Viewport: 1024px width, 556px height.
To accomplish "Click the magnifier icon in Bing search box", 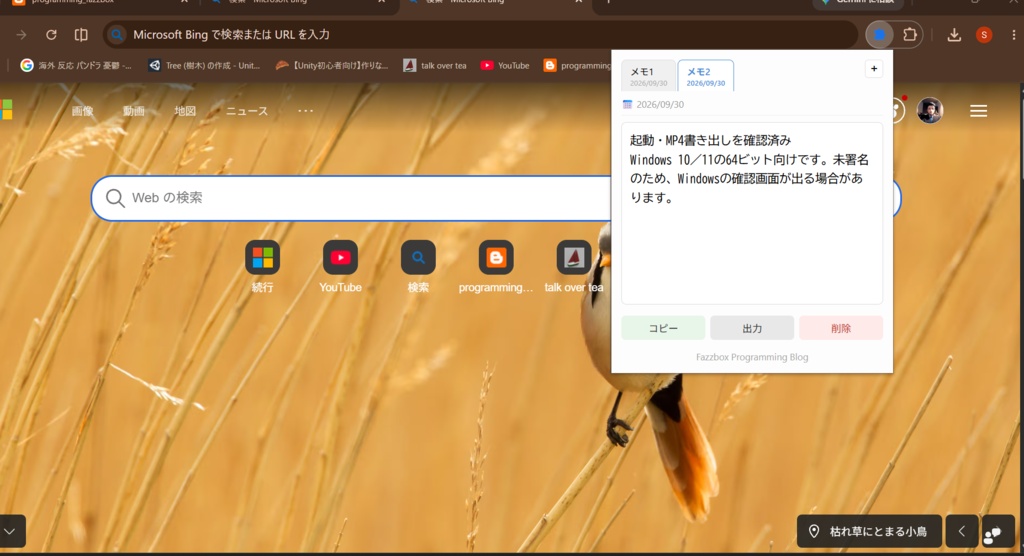I will point(115,198).
